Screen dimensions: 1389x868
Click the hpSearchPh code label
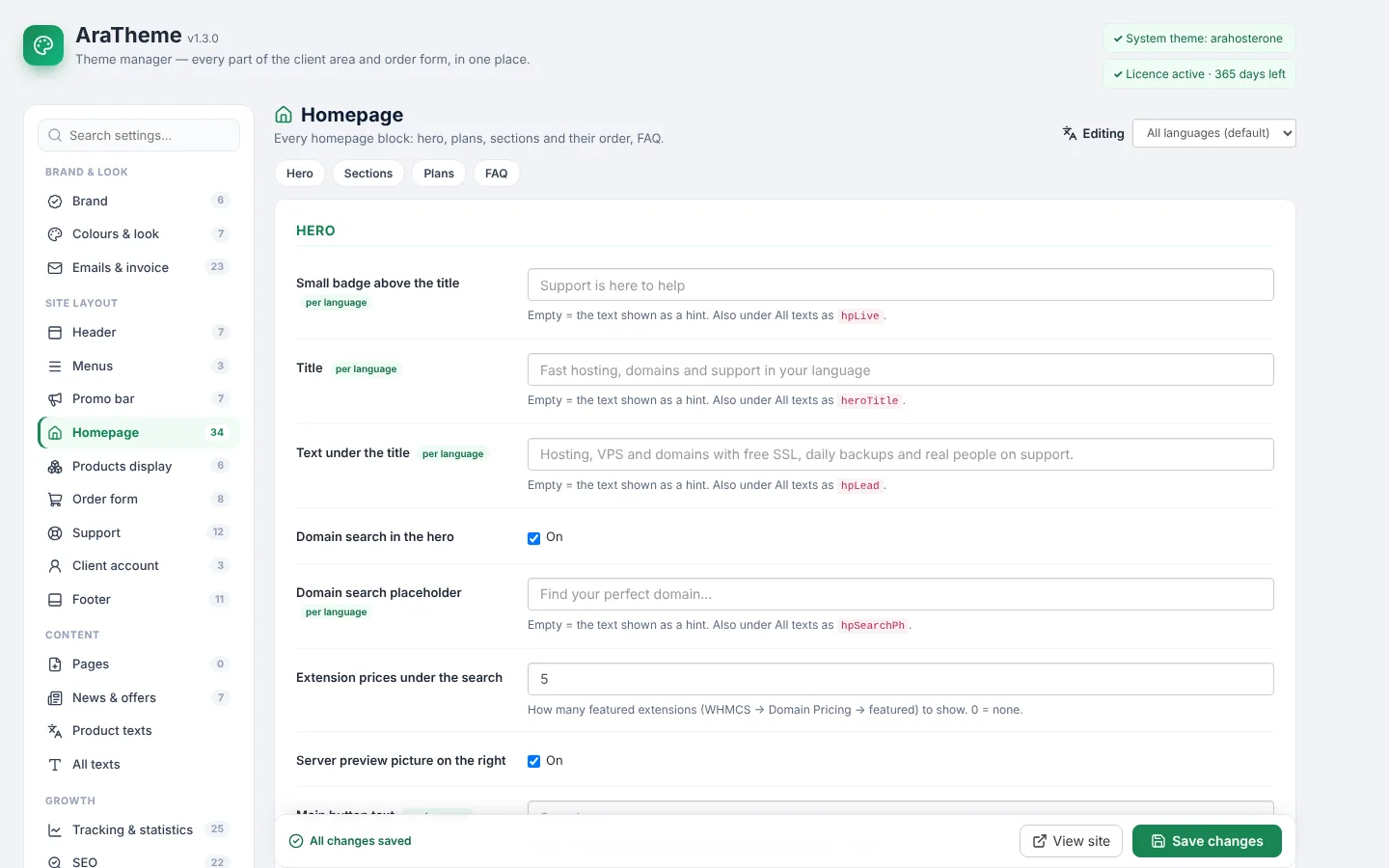873,626
